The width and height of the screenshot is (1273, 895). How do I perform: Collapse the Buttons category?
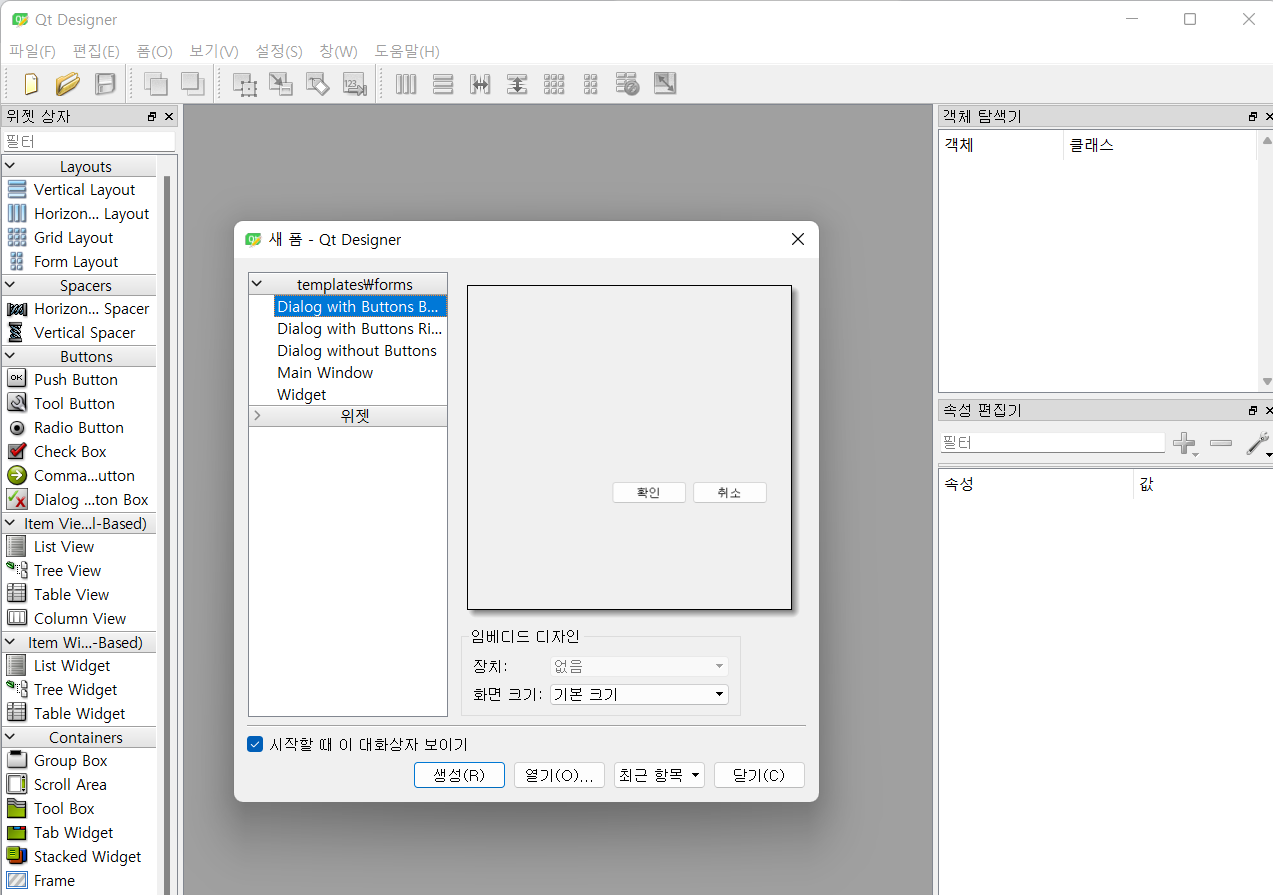click(10, 356)
